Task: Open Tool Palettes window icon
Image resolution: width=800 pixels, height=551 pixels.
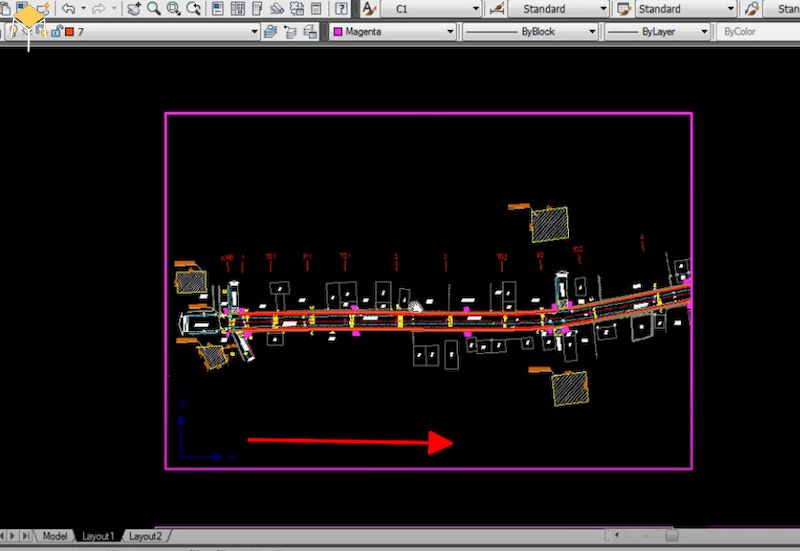Action: pos(258,8)
